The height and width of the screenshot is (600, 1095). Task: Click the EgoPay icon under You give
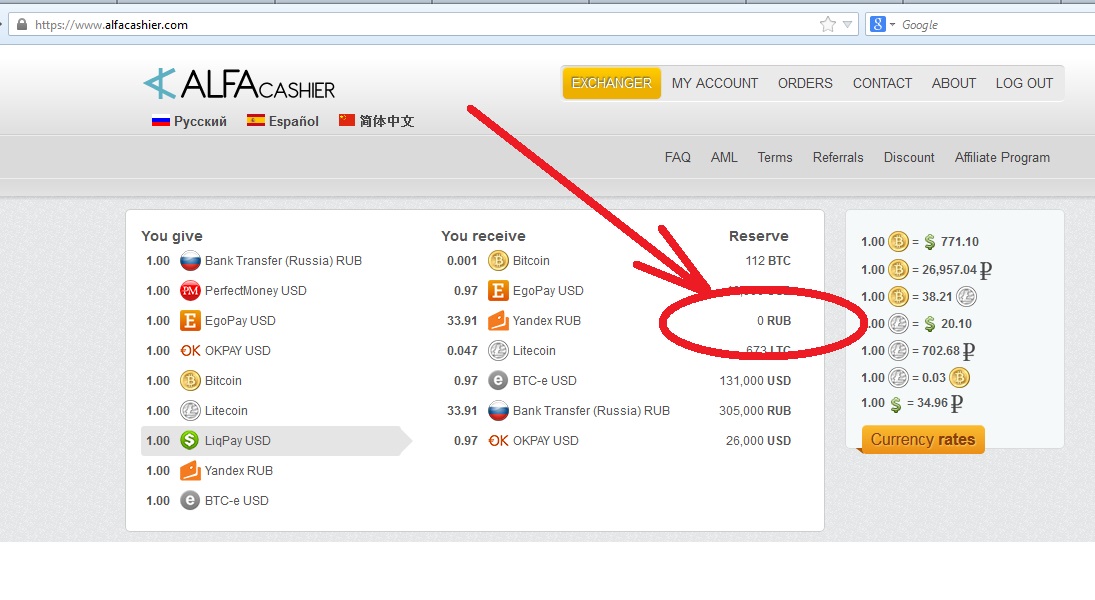[x=190, y=321]
